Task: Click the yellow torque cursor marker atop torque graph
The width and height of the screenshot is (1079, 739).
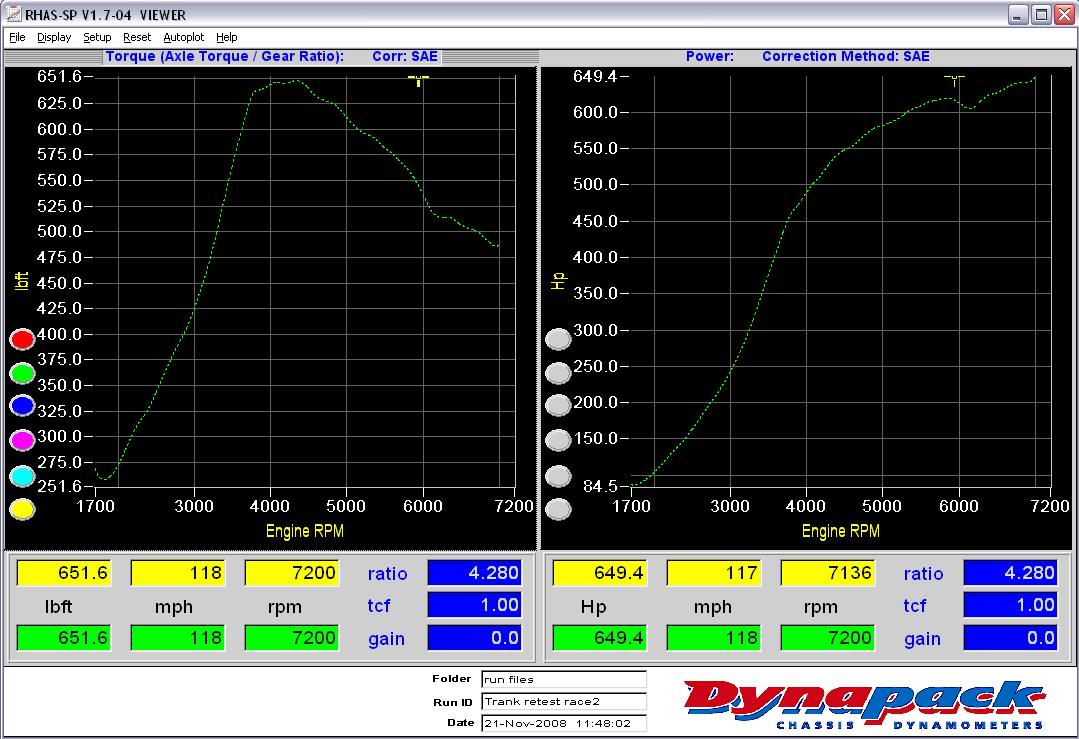Action: coord(418,81)
